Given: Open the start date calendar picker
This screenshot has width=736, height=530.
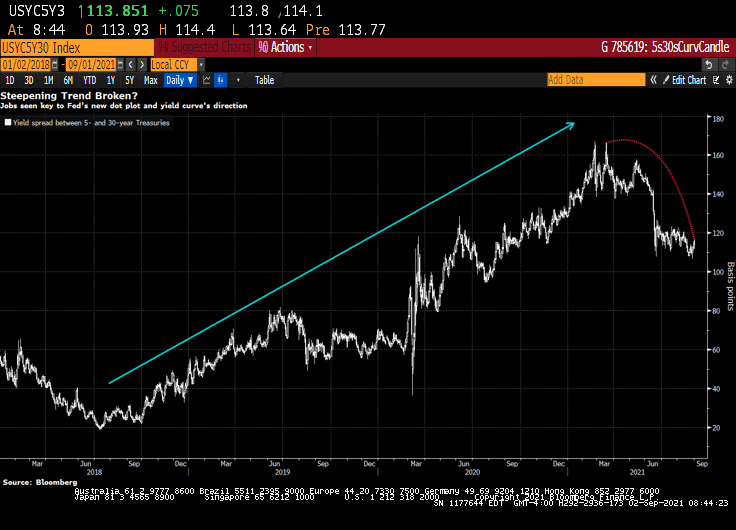Looking at the screenshot, I should (x=56, y=63).
